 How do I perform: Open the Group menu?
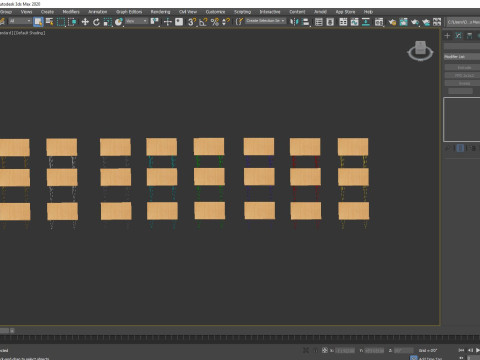[6, 12]
